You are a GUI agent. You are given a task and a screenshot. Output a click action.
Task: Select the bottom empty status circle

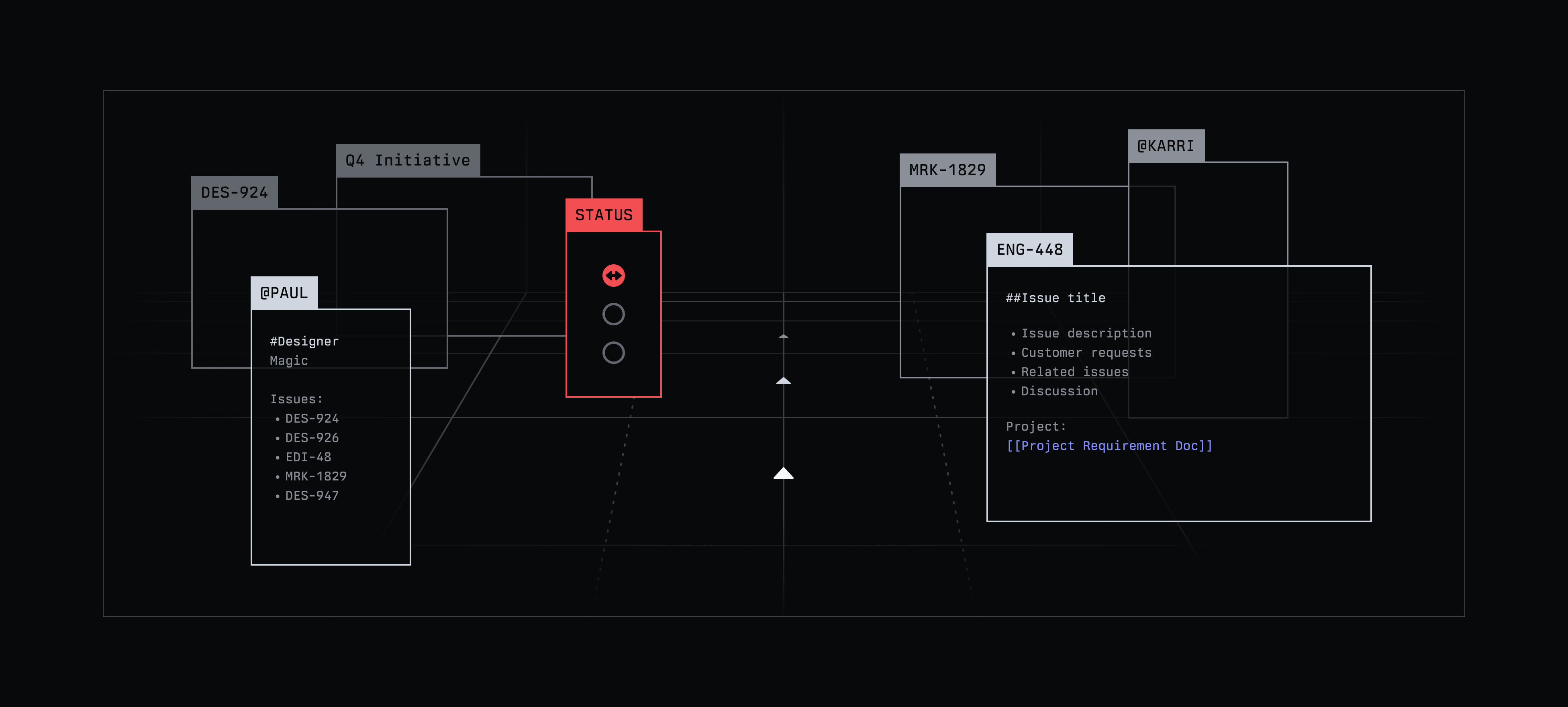coord(613,353)
